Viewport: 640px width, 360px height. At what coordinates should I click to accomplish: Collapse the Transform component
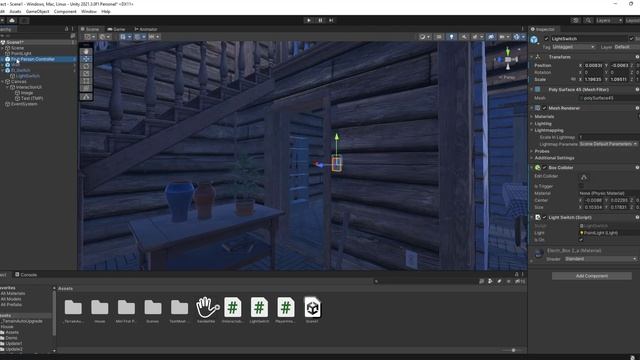point(532,57)
